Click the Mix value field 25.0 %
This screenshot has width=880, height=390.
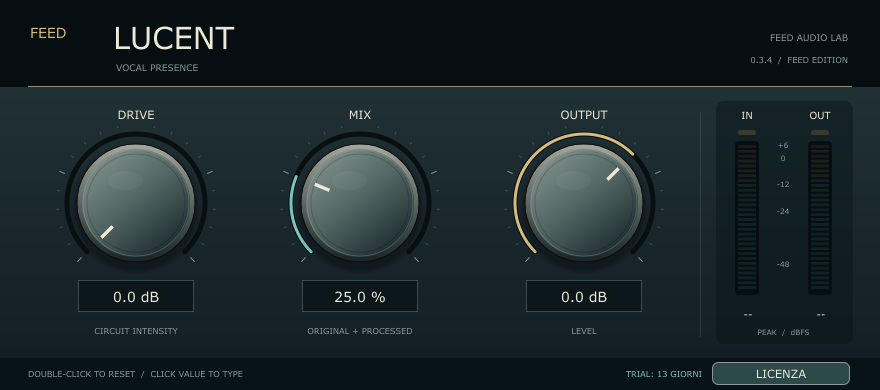pyautogui.click(x=360, y=296)
